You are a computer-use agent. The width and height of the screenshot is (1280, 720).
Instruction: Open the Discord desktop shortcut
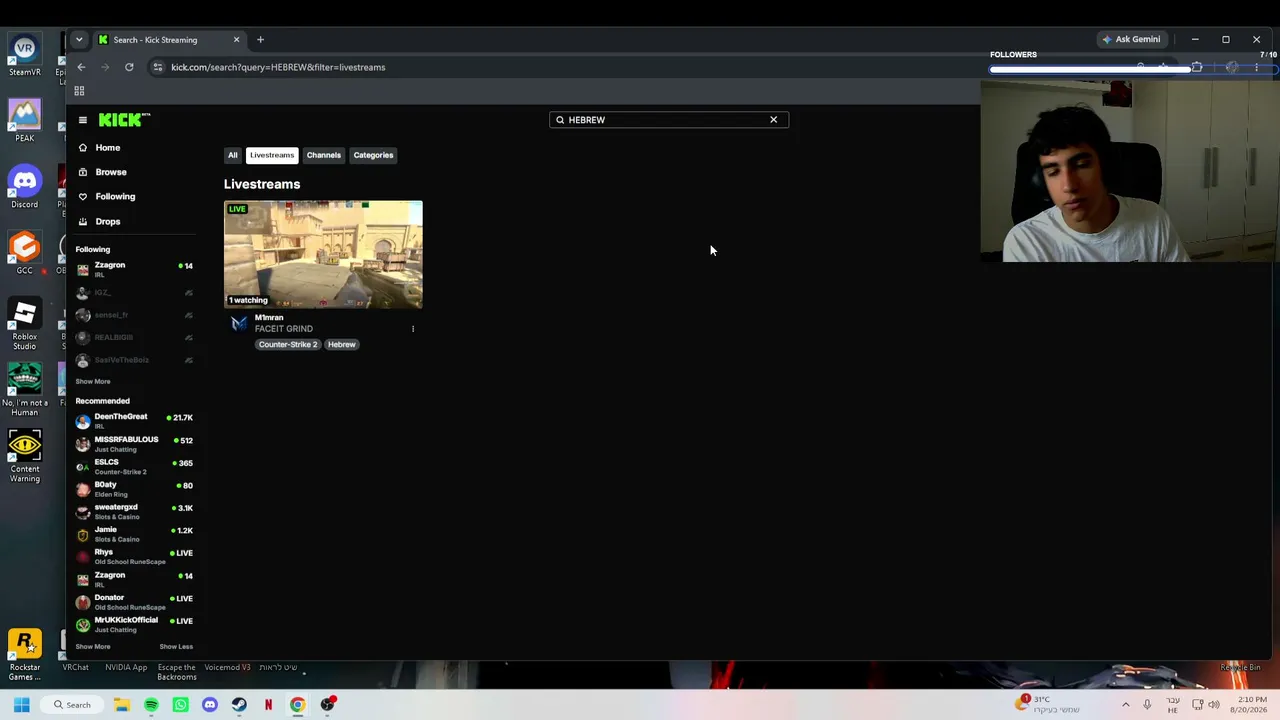point(25,188)
